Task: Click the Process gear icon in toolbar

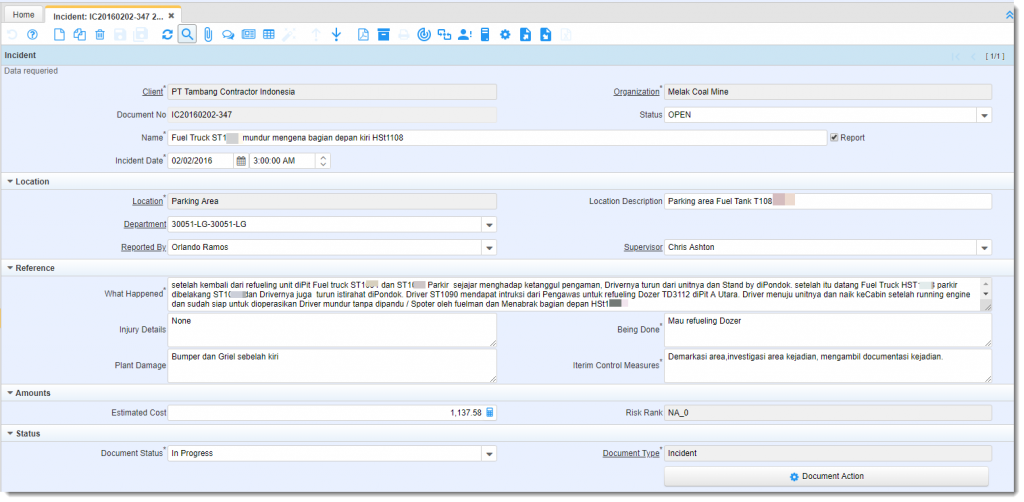Action: pos(505,35)
